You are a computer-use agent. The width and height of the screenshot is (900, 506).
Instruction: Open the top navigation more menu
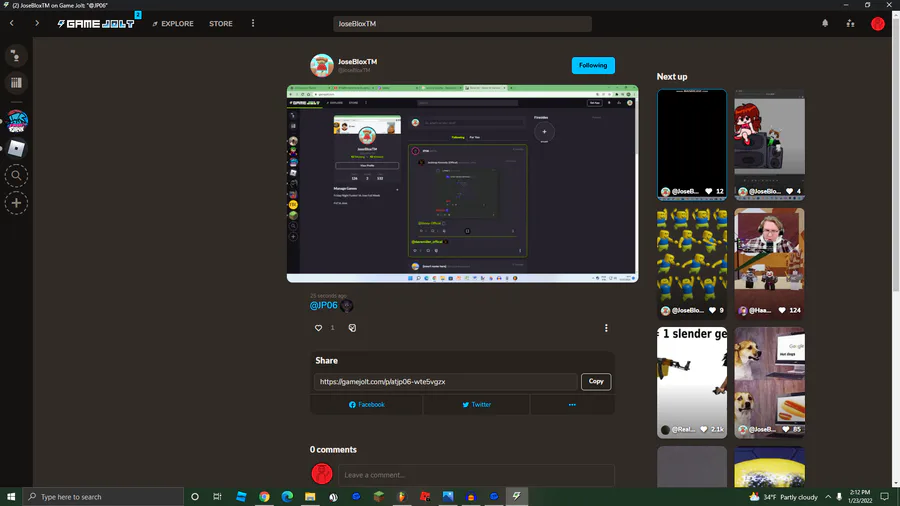point(253,24)
